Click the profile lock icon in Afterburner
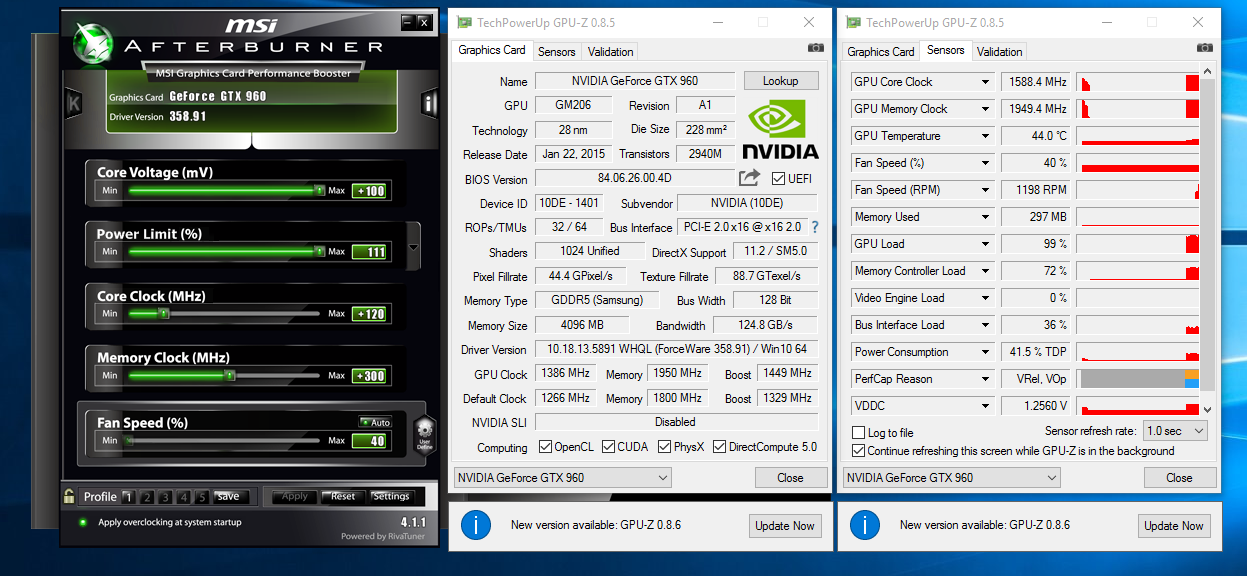Screen dimensions: 1247x576 pos(69,496)
